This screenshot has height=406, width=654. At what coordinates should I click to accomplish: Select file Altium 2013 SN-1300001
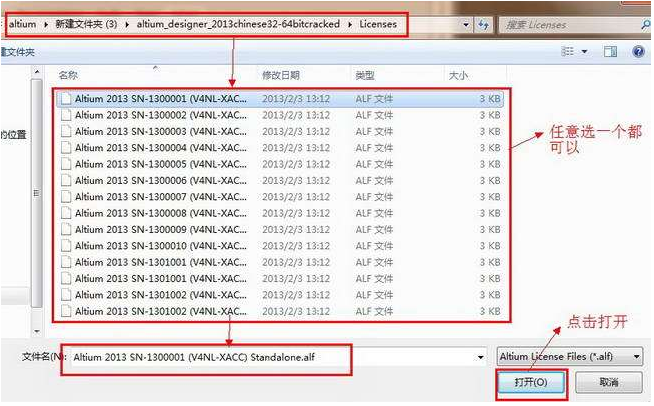[x=280, y=99]
